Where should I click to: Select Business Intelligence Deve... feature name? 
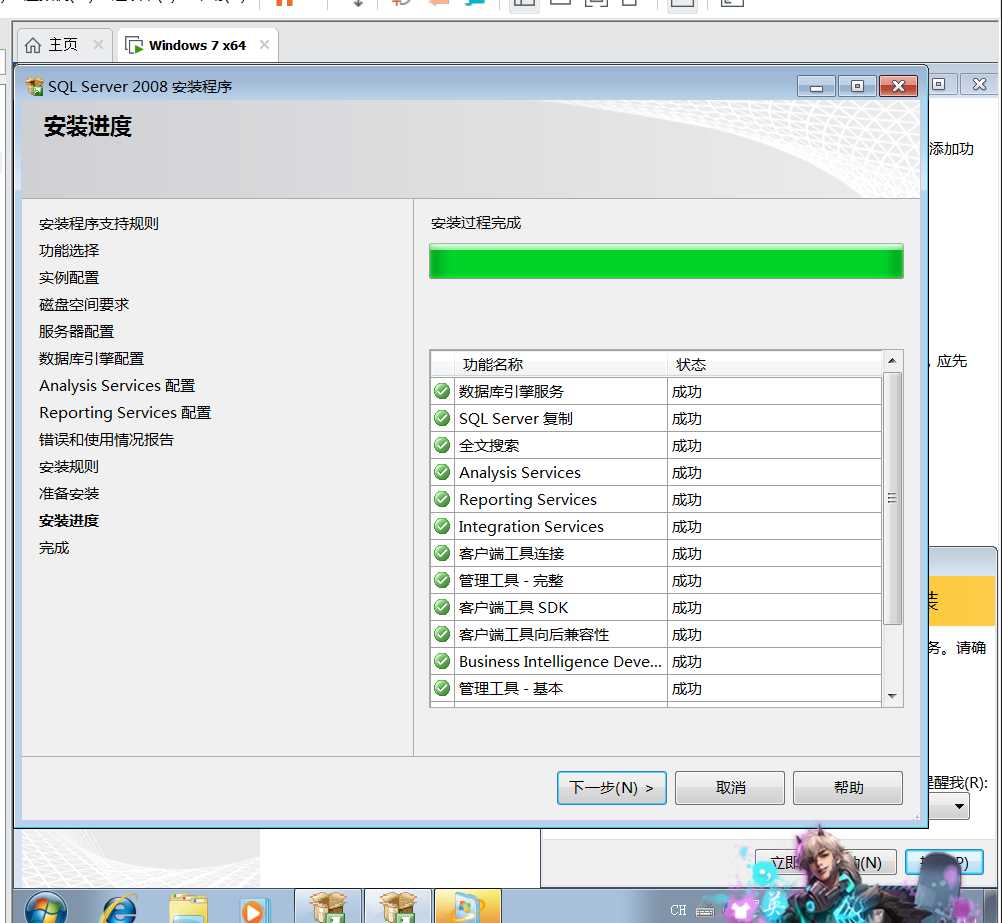560,662
